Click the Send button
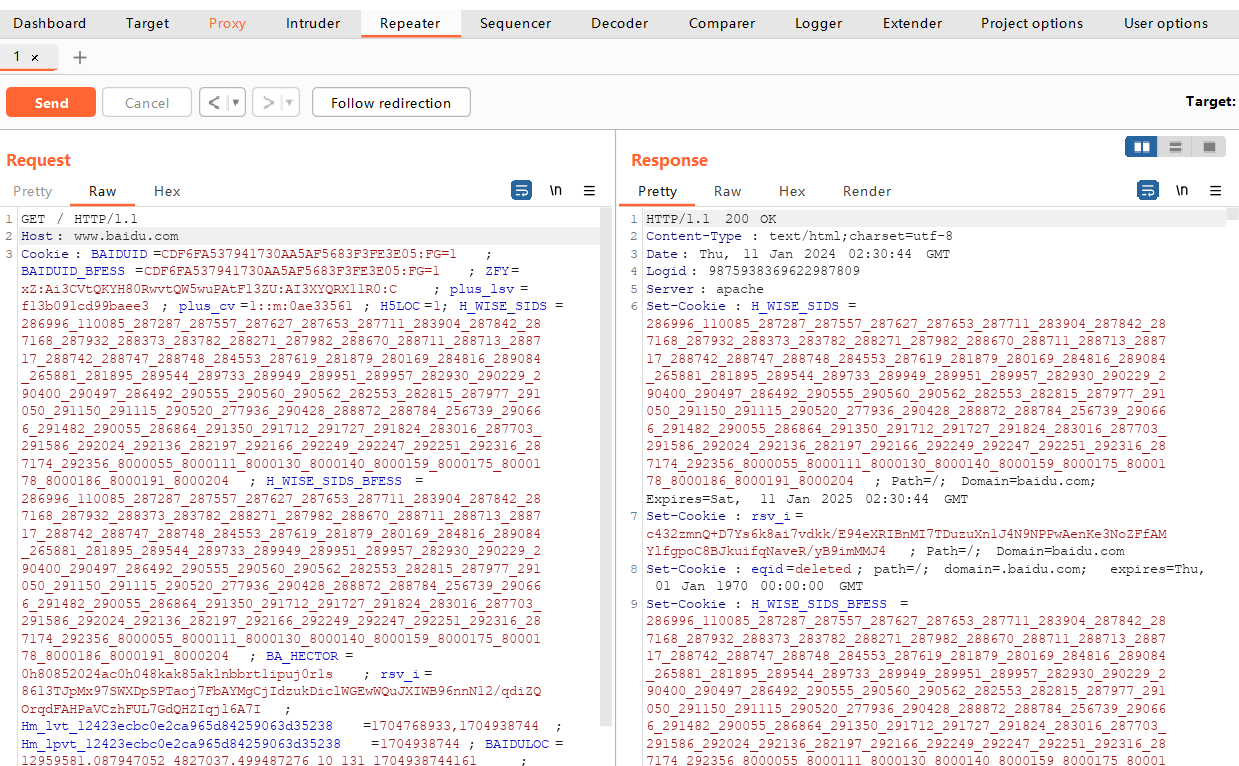Image resolution: width=1239 pixels, height=766 pixels. coord(51,102)
